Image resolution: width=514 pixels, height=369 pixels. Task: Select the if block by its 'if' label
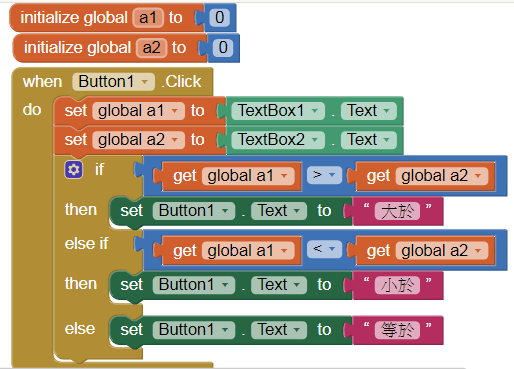click(x=99, y=170)
